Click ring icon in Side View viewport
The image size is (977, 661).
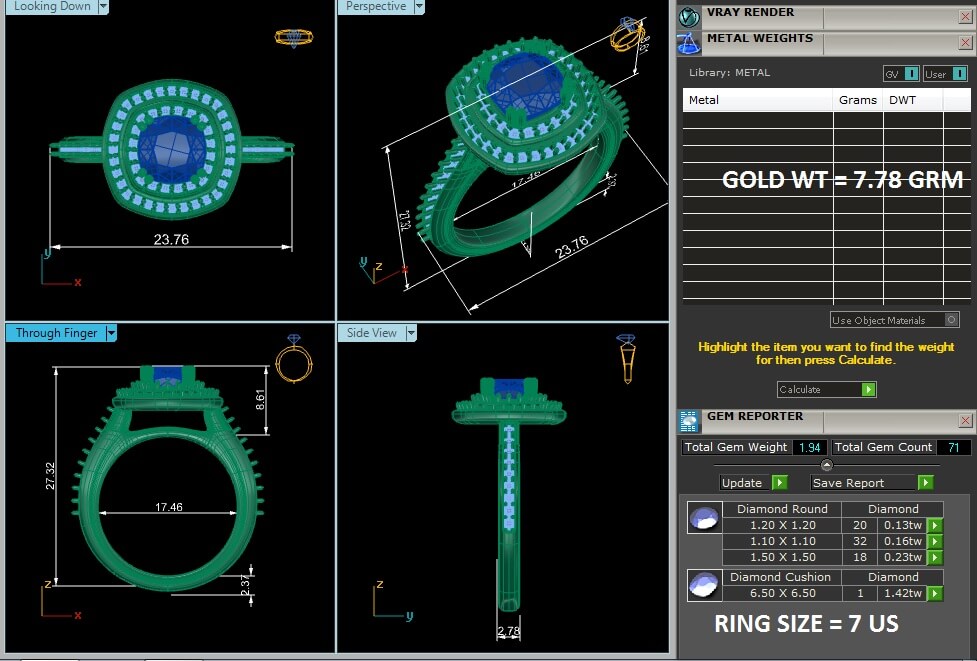(x=626, y=358)
